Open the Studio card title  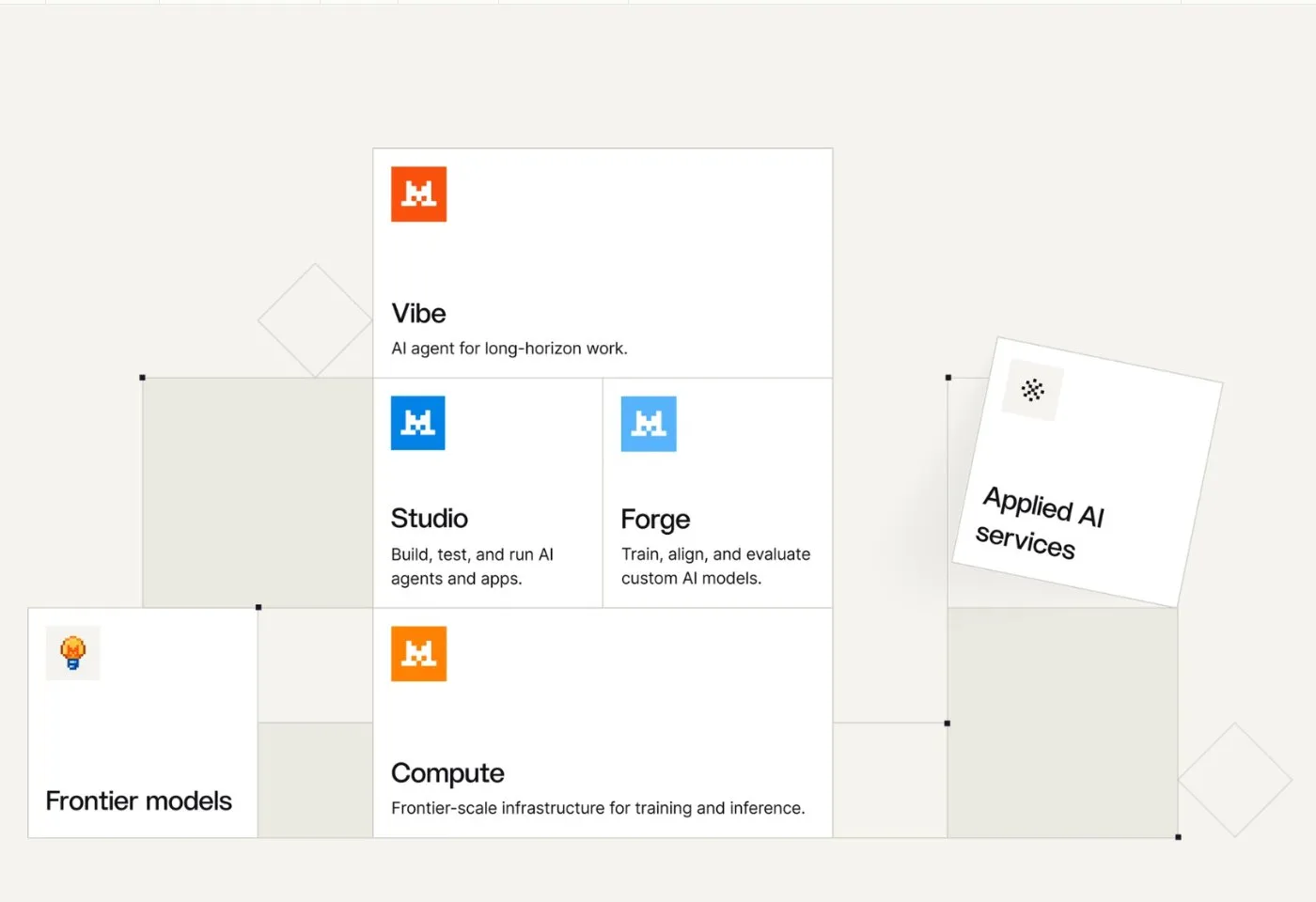coord(430,519)
